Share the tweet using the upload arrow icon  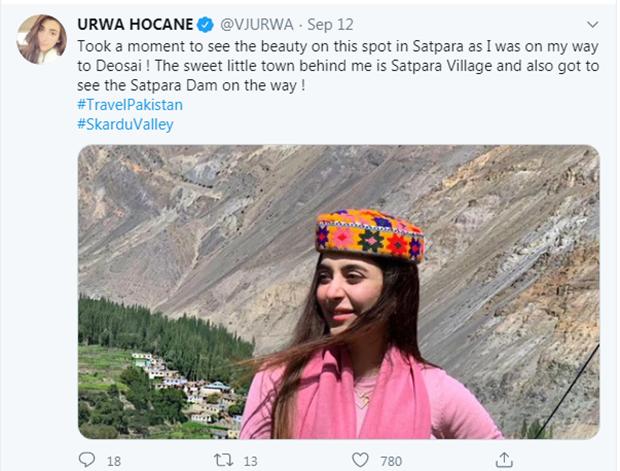[504, 460]
